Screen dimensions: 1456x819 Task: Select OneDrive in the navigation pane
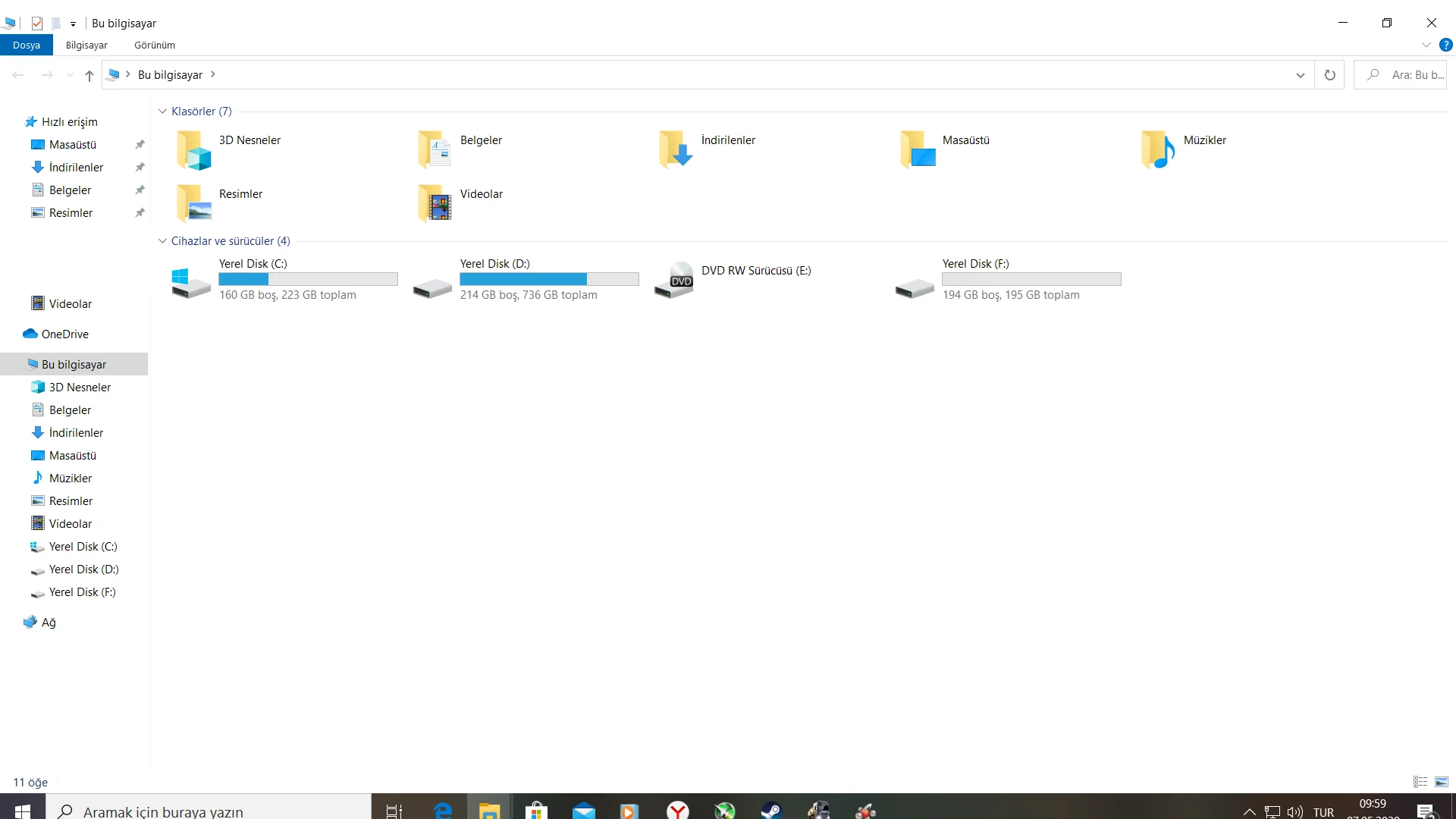[64, 334]
